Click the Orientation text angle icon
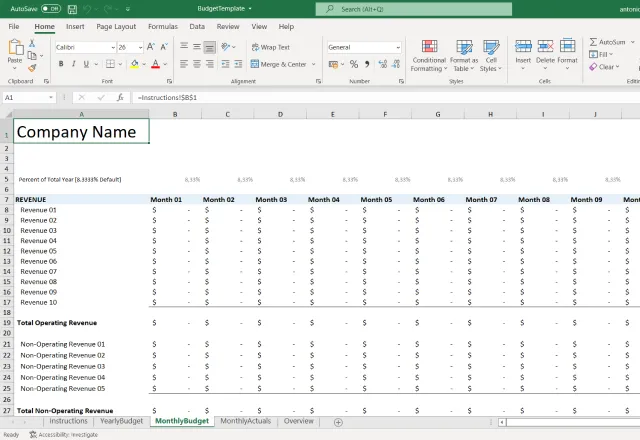The image size is (640, 440). point(226,47)
